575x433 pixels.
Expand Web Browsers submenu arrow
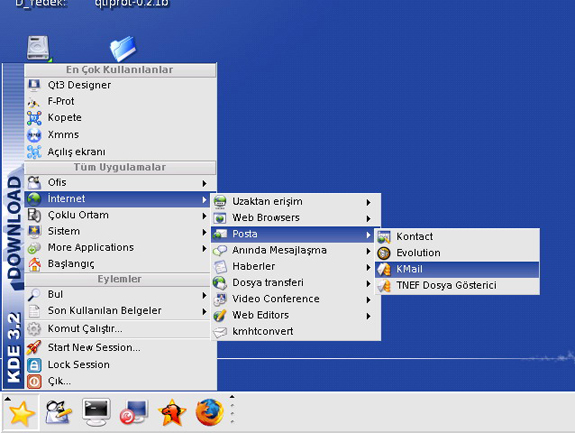(x=368, y=218)
